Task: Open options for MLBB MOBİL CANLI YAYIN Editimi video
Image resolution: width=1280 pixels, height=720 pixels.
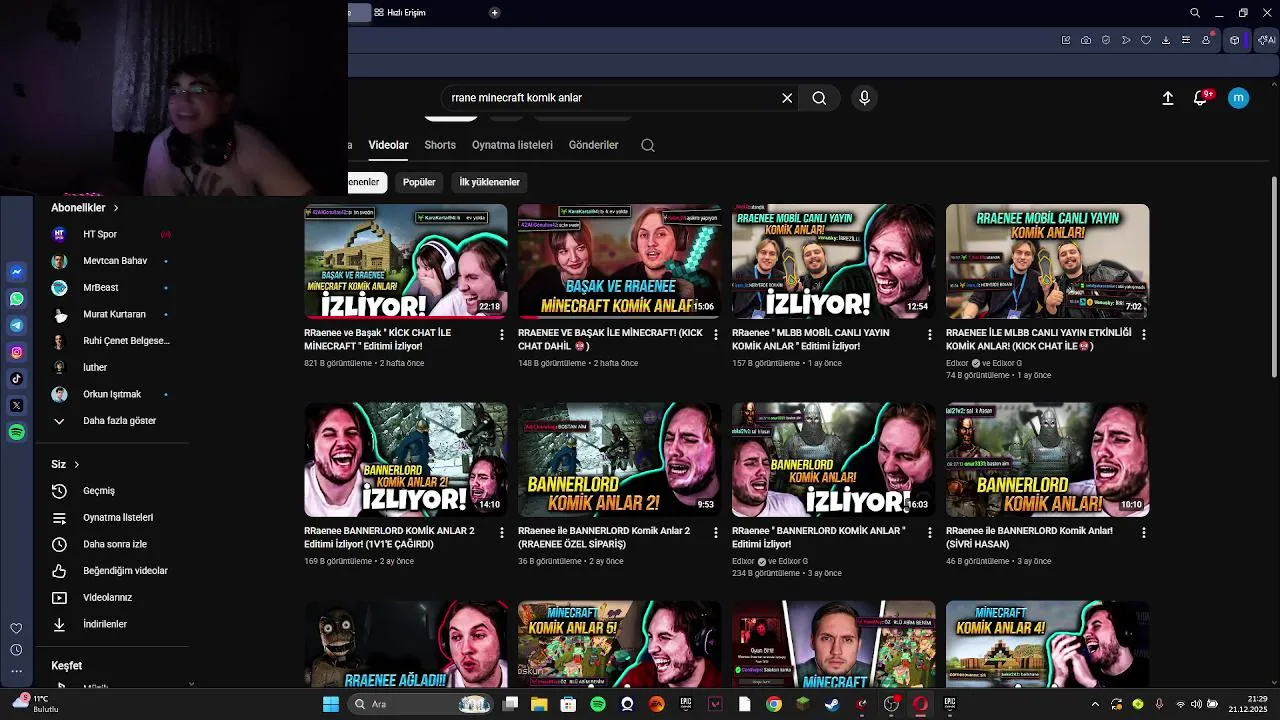Action: point(929,335)
